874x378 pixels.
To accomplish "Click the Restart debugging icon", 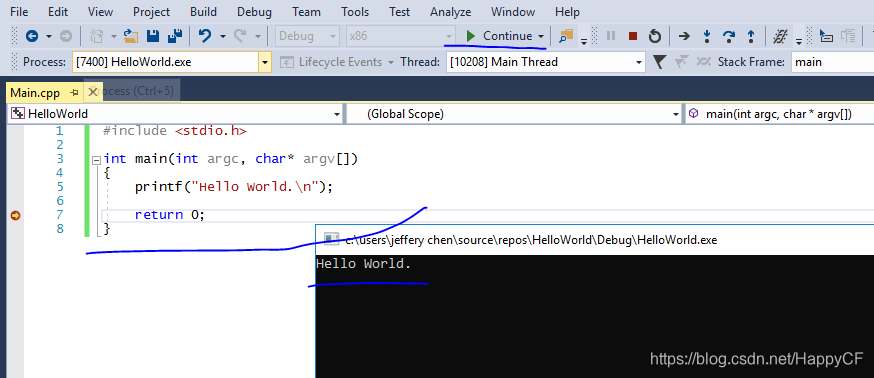I will pos(655,36).
